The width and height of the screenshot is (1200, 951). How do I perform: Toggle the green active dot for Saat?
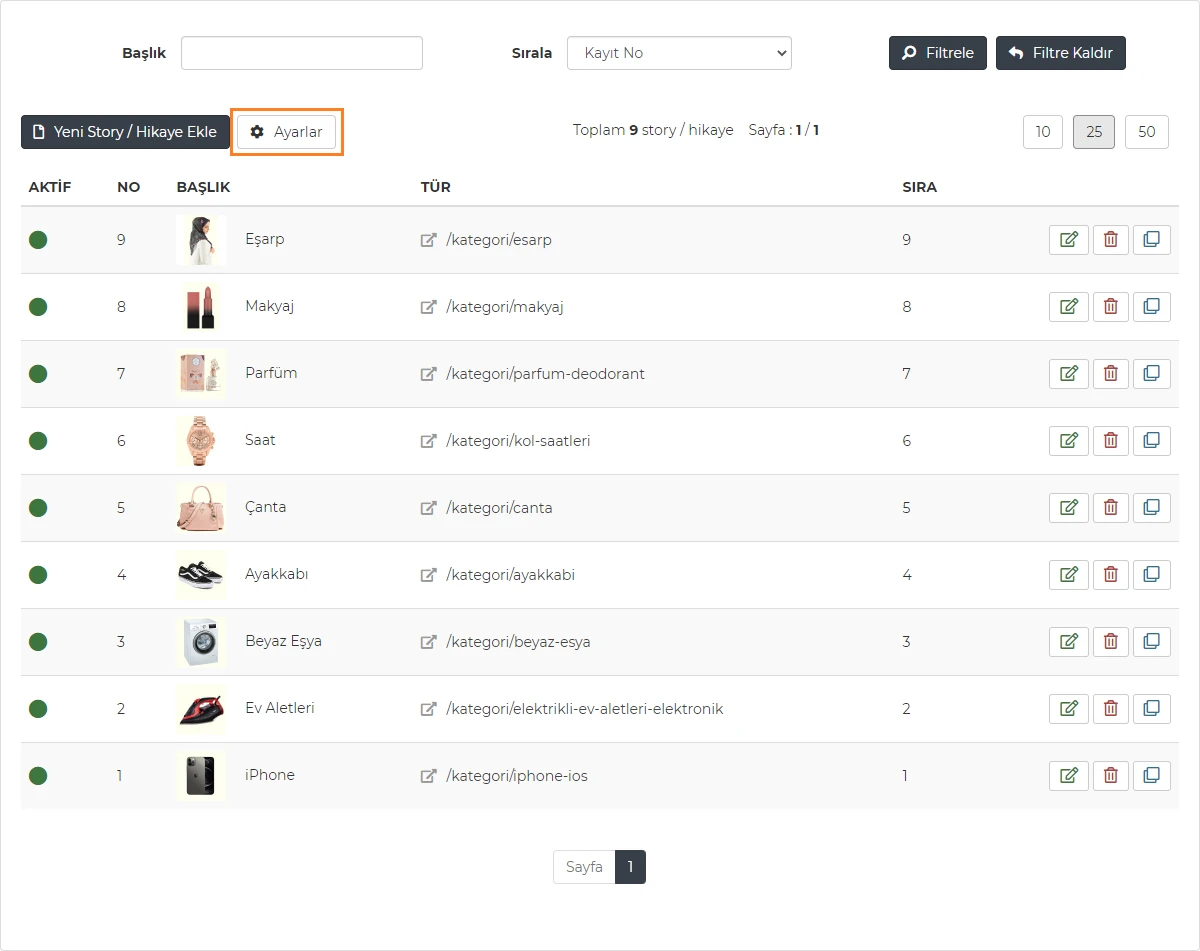(x=38, y=441)
